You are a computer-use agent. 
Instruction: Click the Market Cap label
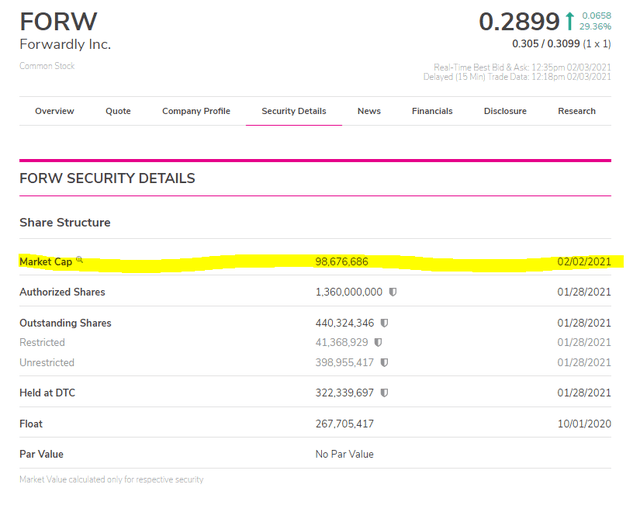[x=46, y=262]
